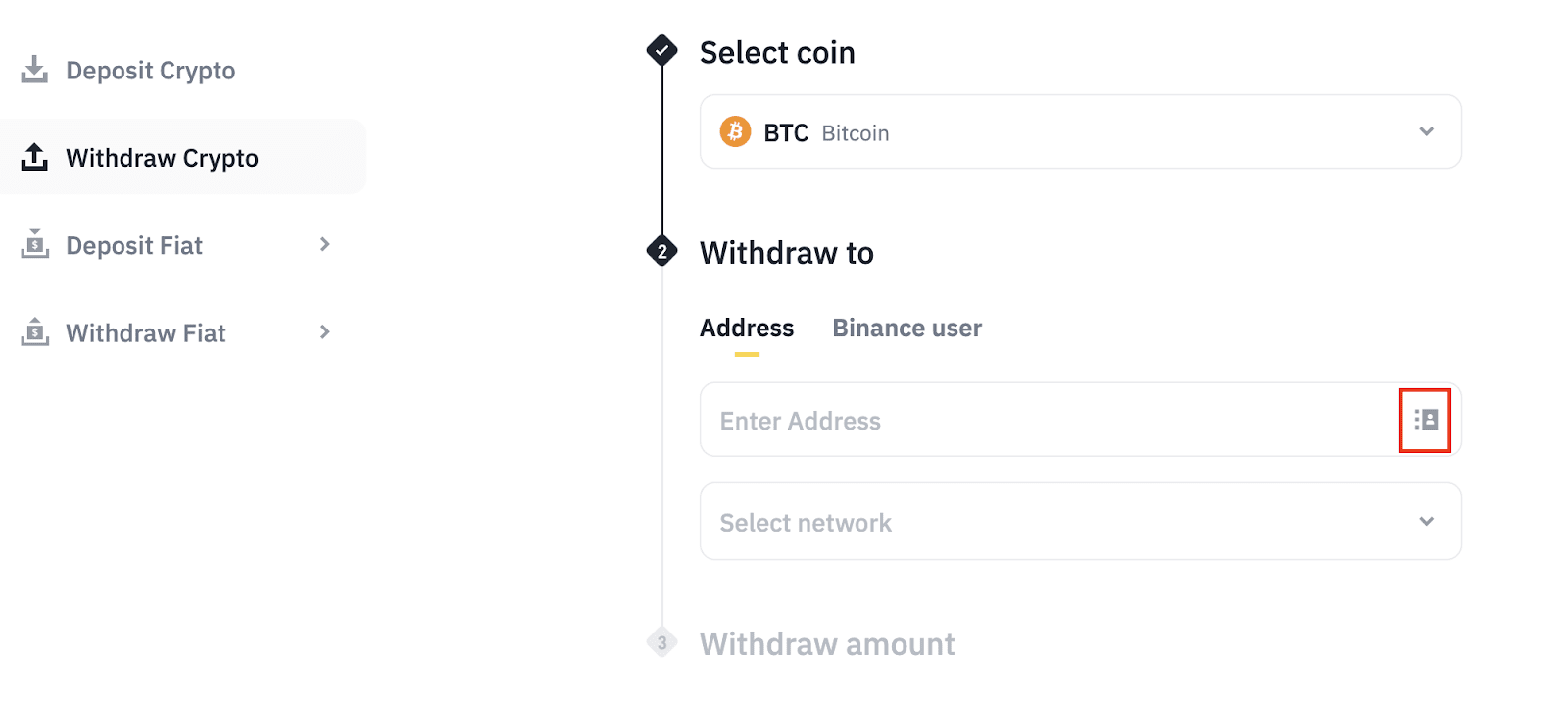Expand the Withdraw Fiat submenu arrow
The height and width of the screenshot is (709, 1568).
point(324,332)
